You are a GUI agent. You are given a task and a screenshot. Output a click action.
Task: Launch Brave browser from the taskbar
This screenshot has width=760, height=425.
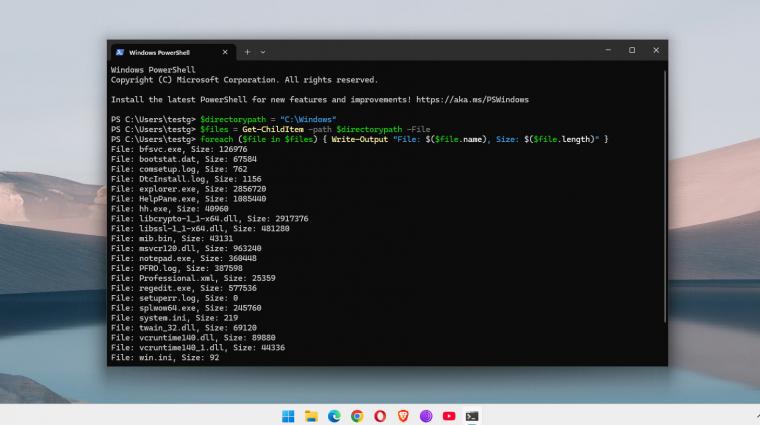tap(403, 416)
